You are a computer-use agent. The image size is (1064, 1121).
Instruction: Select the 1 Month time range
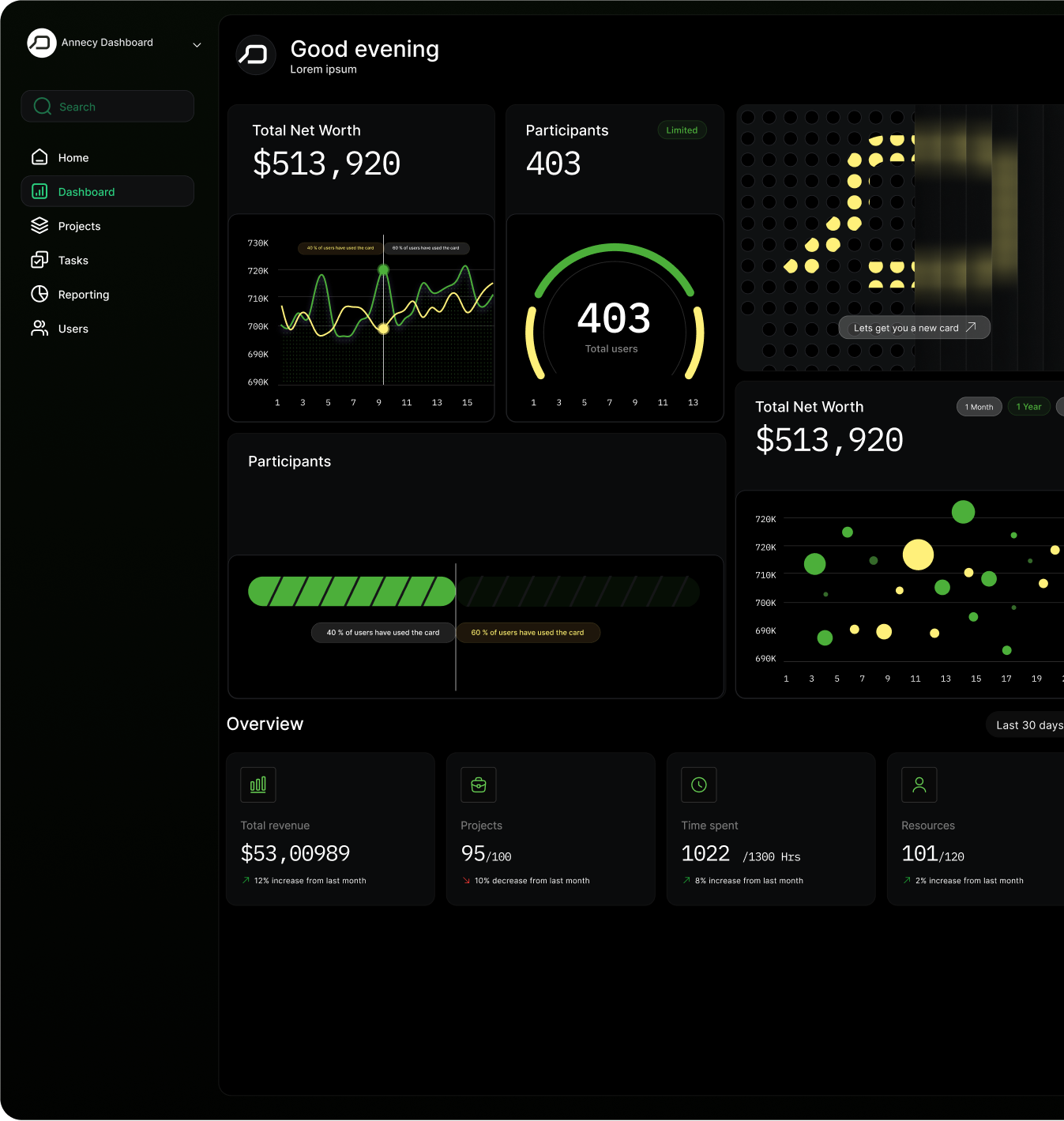[x=979, y=406]
